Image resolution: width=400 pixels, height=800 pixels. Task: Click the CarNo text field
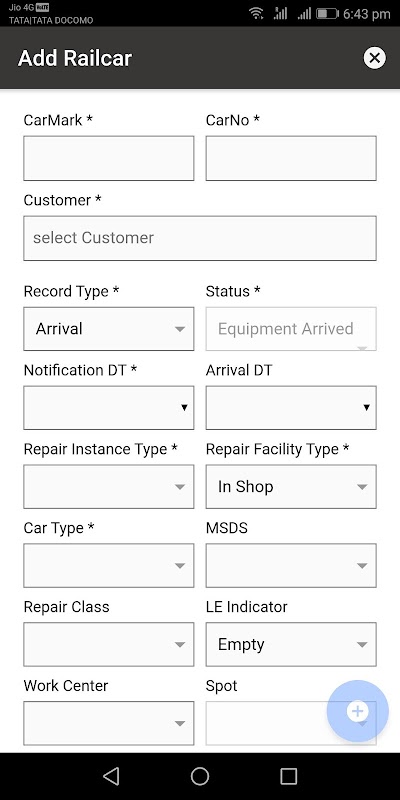point(291,158)
